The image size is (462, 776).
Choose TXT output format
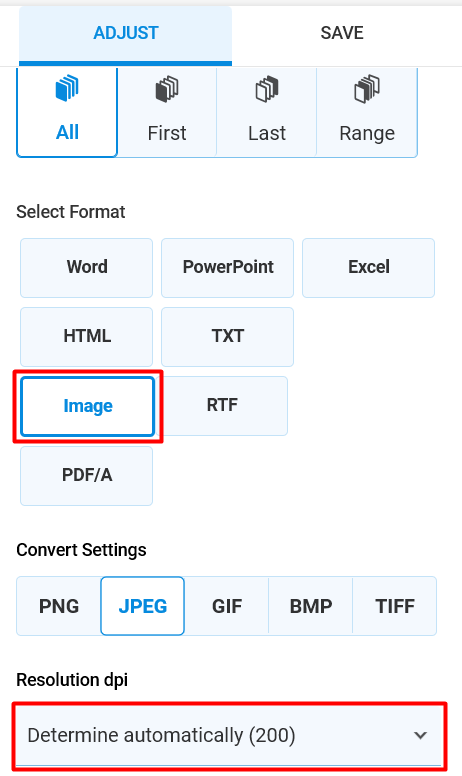click(228, 337)
